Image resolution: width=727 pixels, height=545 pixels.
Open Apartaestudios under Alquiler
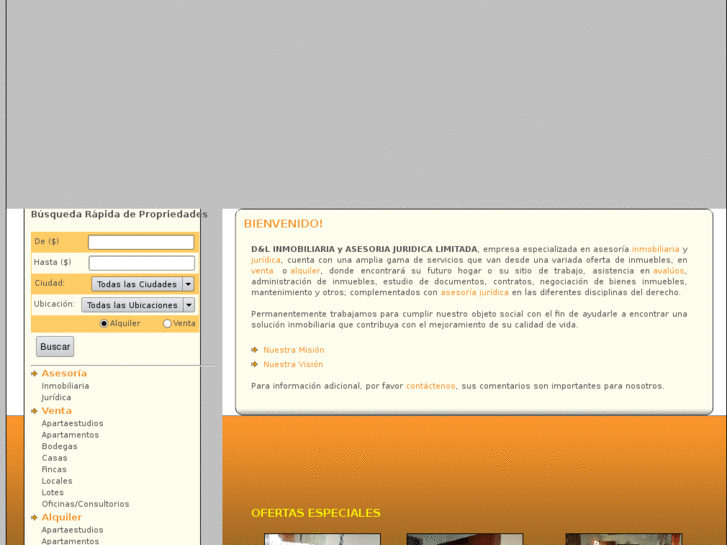(x=72, y=530)
